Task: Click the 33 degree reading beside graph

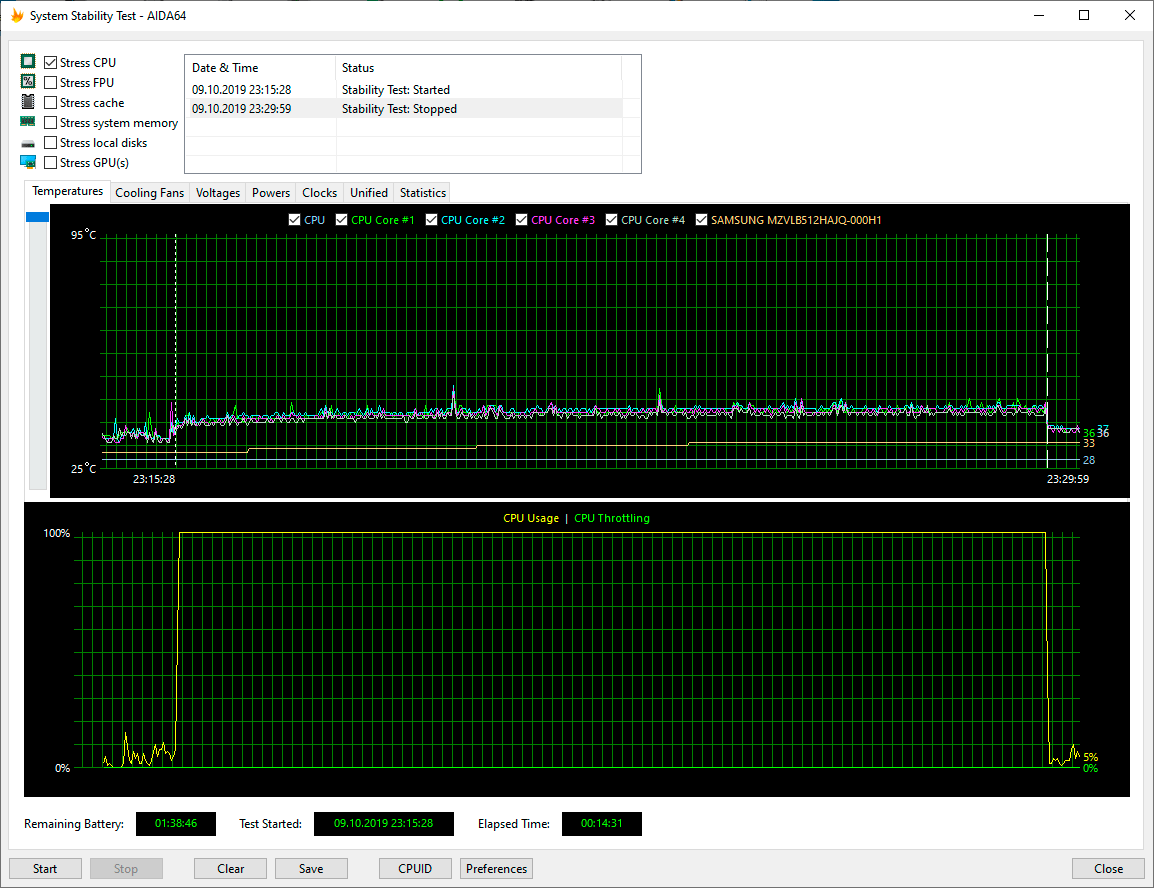Action: click(x=1088, y=444)
